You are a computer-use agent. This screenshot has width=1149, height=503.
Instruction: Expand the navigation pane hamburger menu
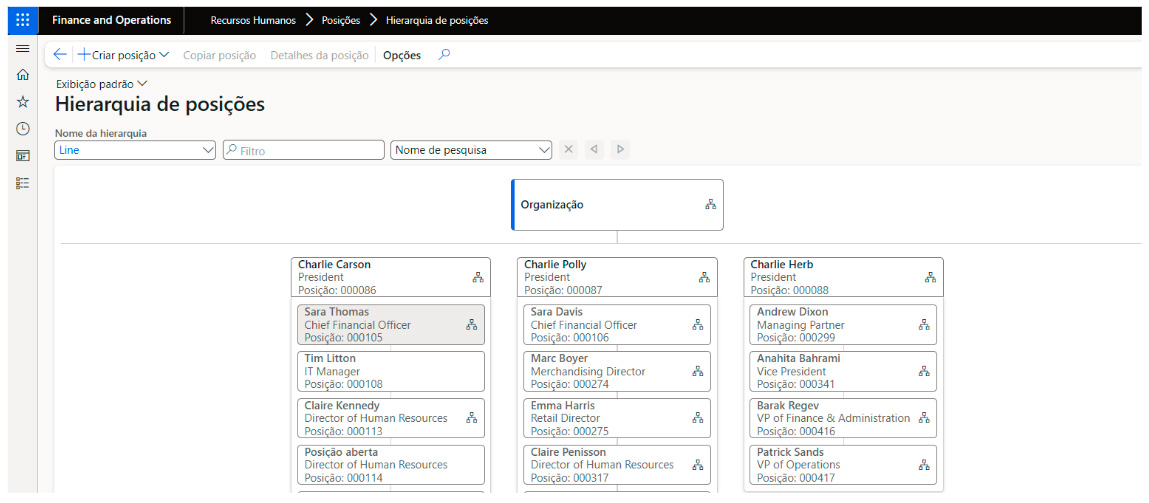[x=22, y=48]
